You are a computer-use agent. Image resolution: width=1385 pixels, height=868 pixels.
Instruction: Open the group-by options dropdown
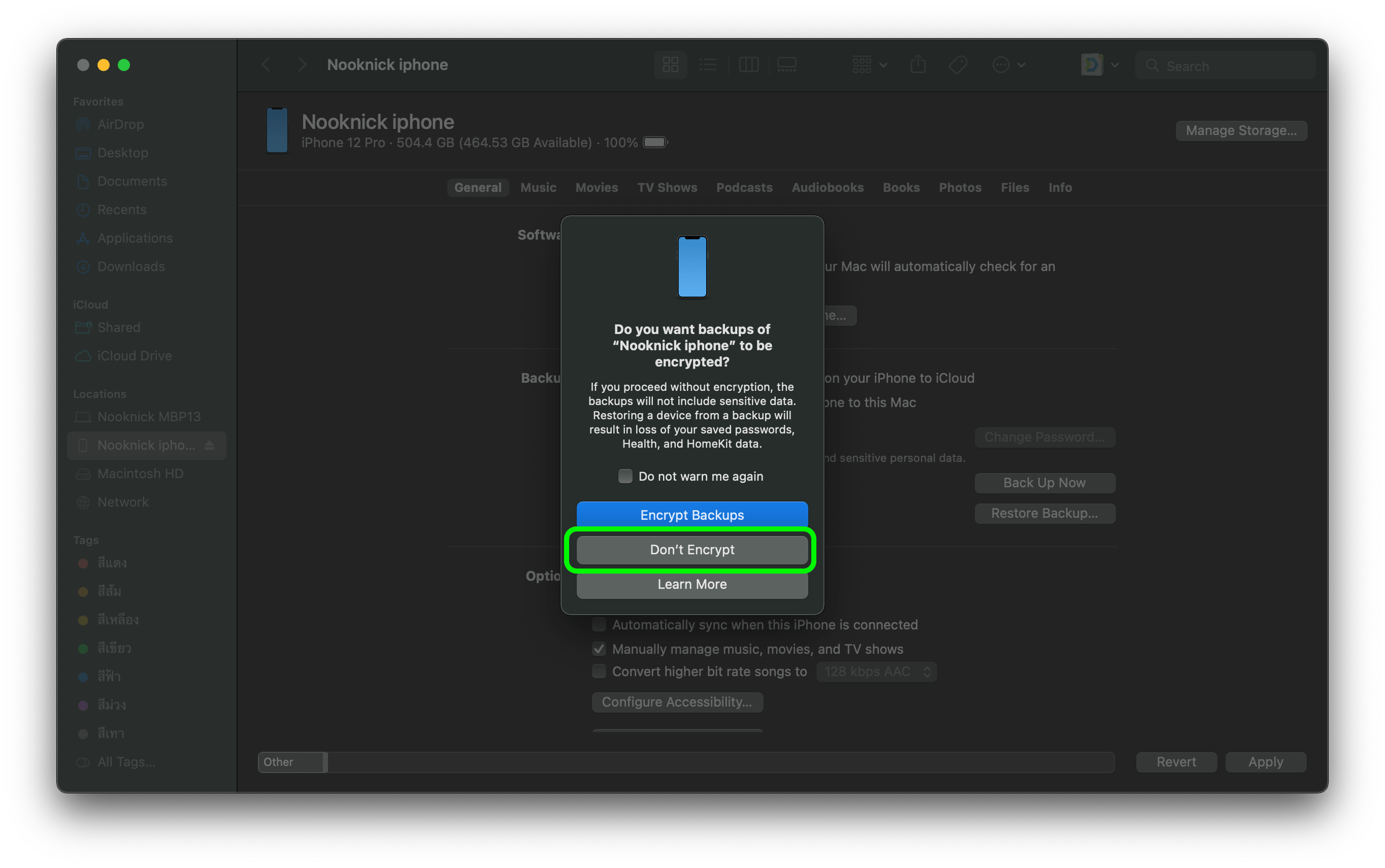(x=869, y=65)
